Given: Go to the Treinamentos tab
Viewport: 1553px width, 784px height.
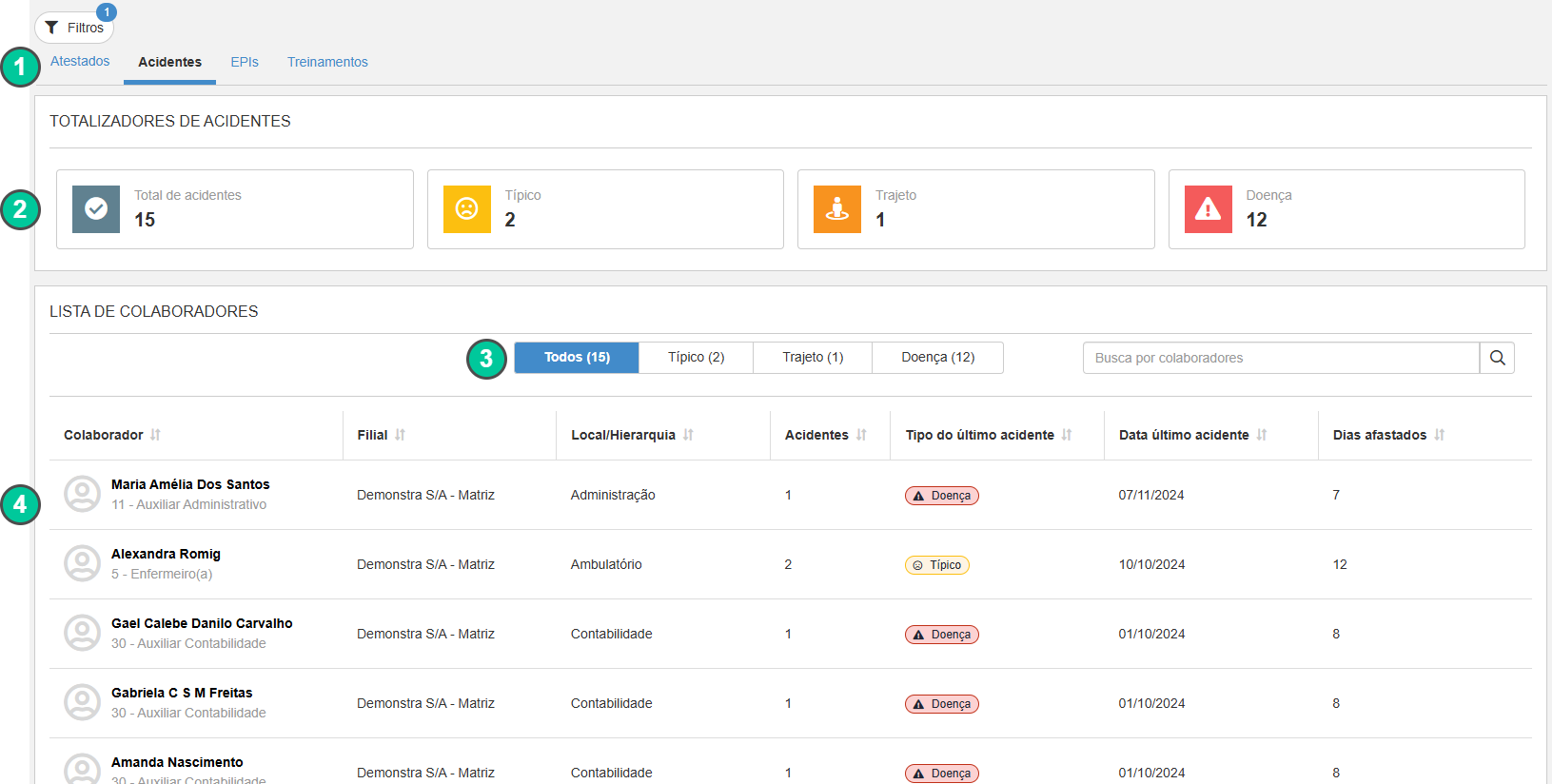Looking at the screenshot, I should (x=327, y=62).
